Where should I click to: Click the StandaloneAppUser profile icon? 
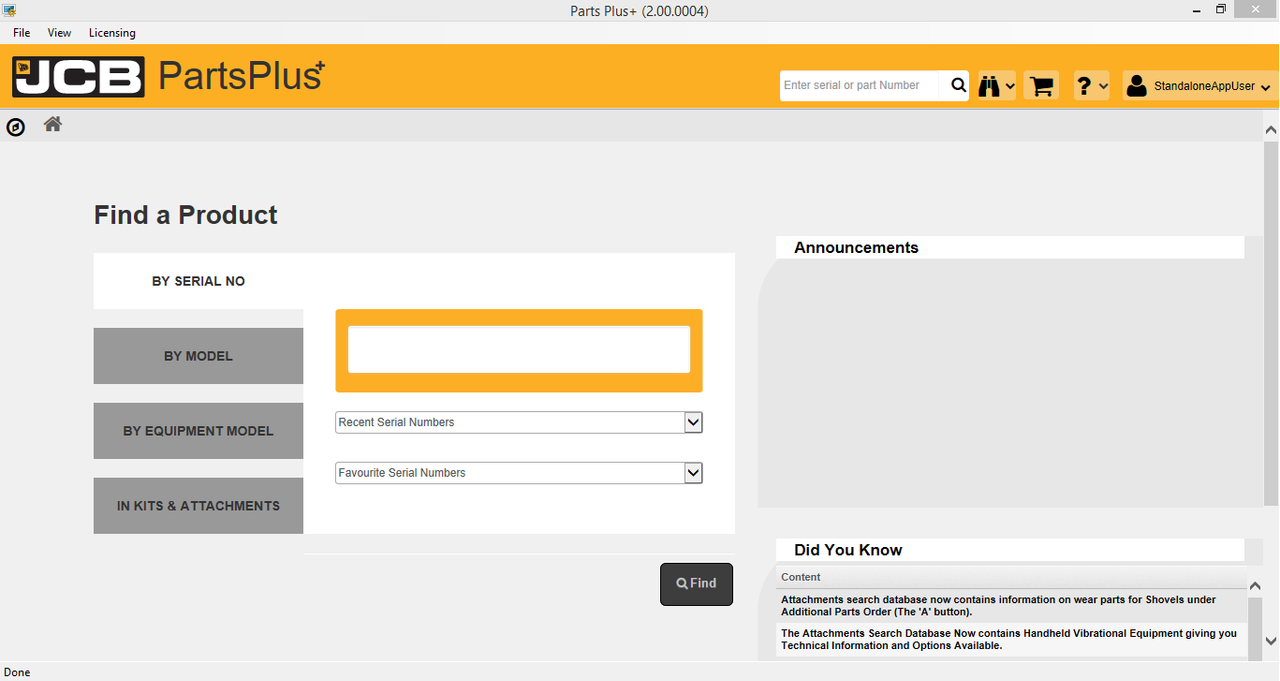[x=1136, y=86]
